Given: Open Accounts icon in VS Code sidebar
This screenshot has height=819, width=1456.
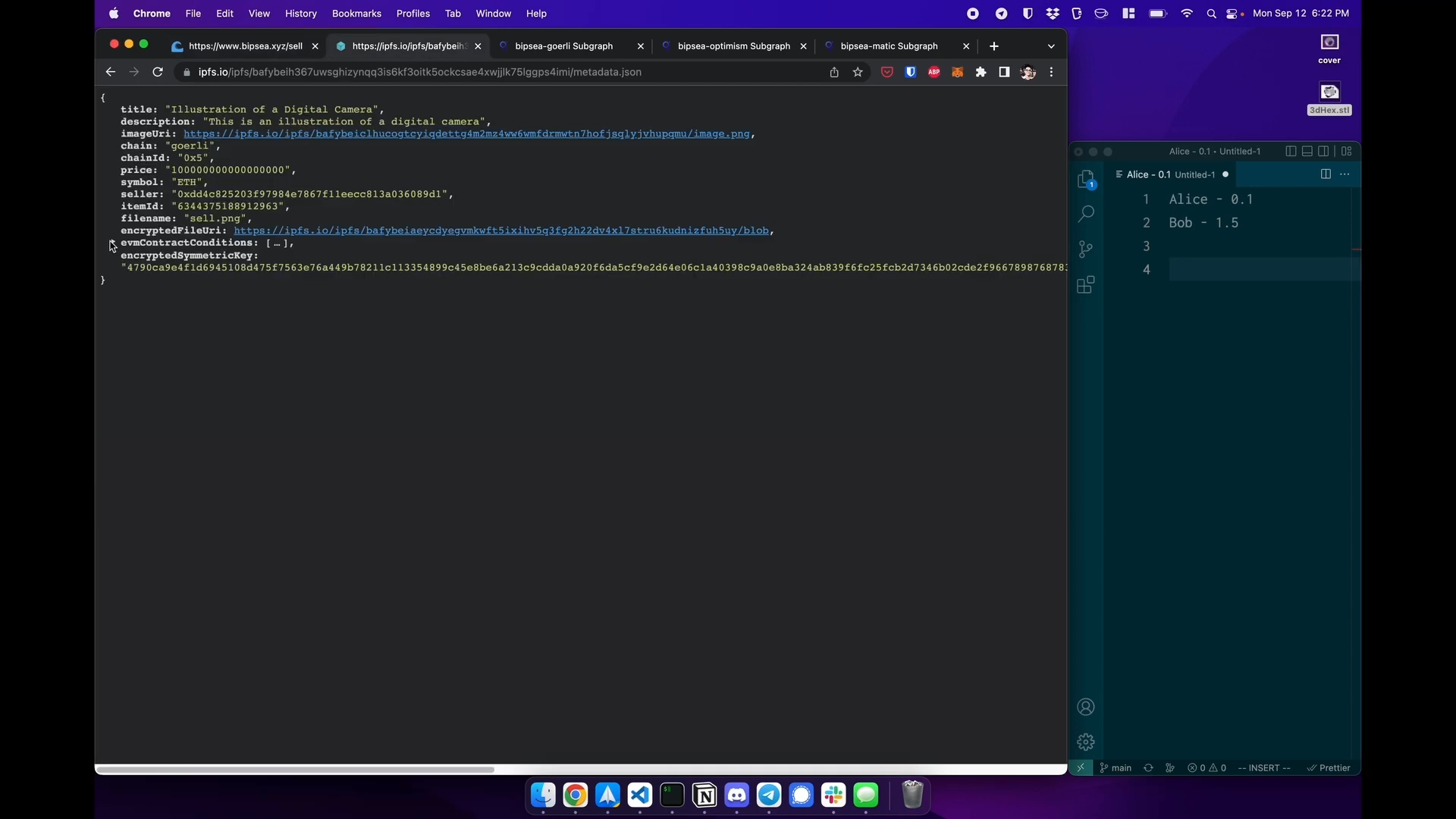Looking at the screenshot, I should [x=1086, y=707].
